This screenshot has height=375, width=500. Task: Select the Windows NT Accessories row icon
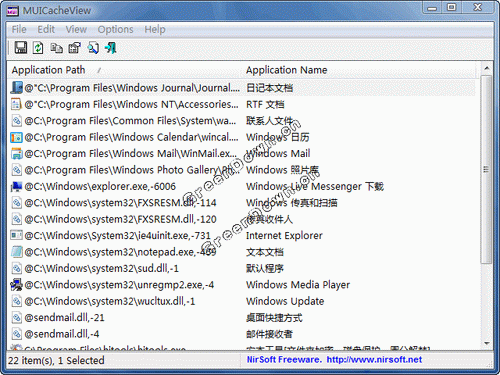click(16, 104)
